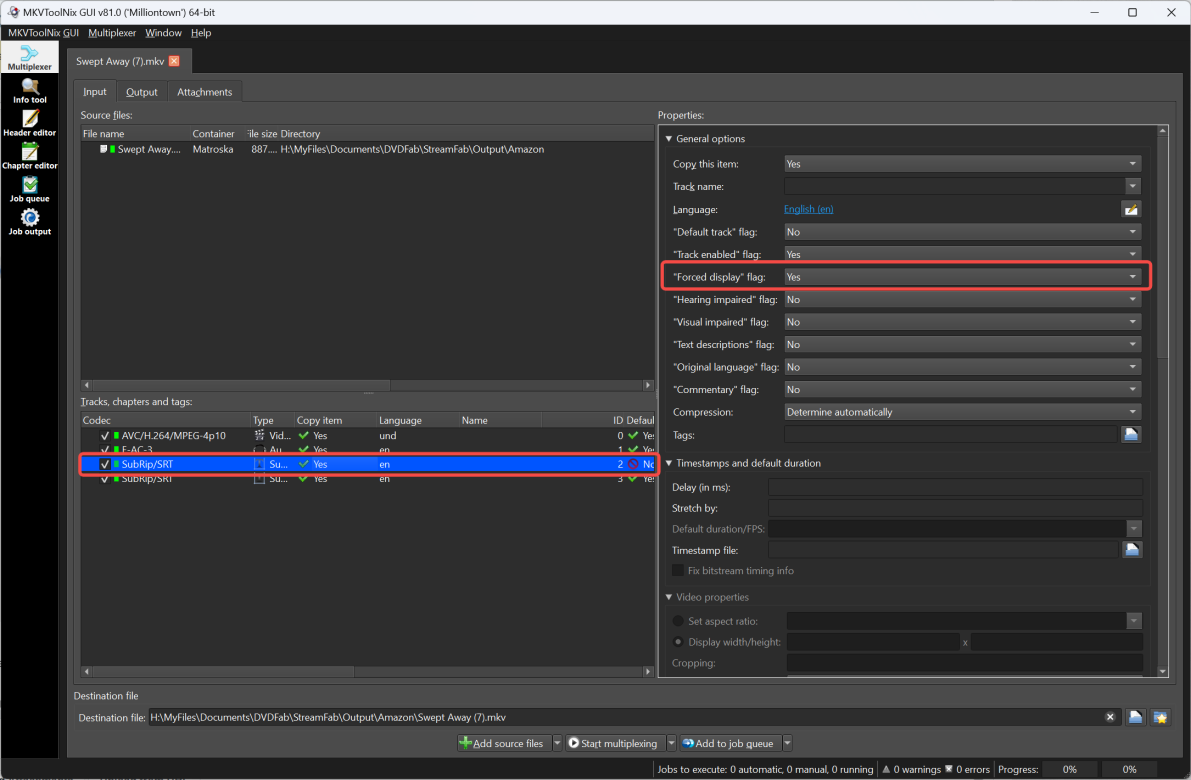
Task: Collapse the General options section
Action: pos(669,139)
